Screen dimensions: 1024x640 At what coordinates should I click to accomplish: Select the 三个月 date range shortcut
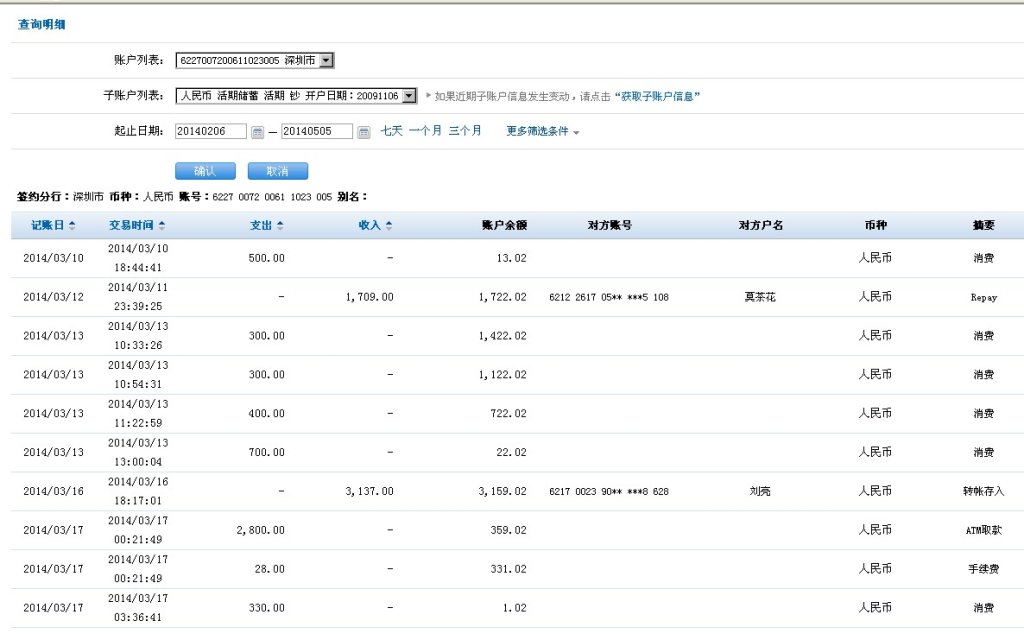465,131
